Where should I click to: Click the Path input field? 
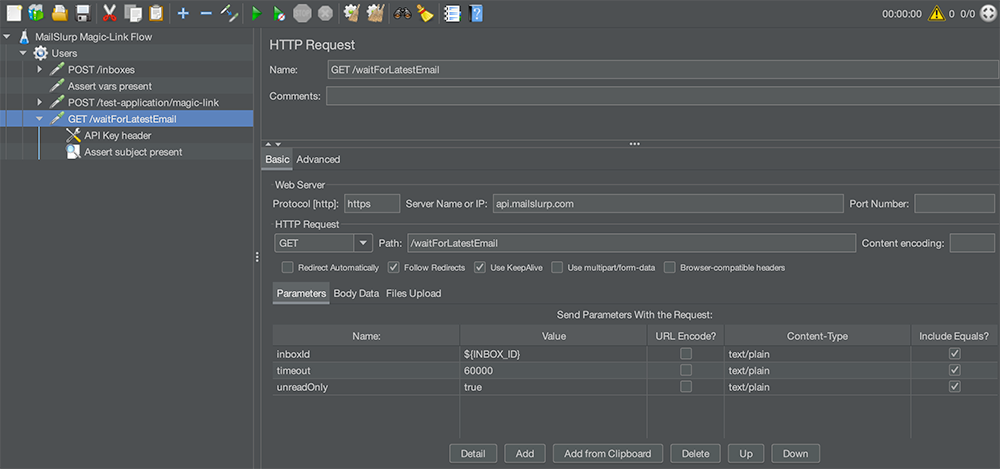(631, 243)
